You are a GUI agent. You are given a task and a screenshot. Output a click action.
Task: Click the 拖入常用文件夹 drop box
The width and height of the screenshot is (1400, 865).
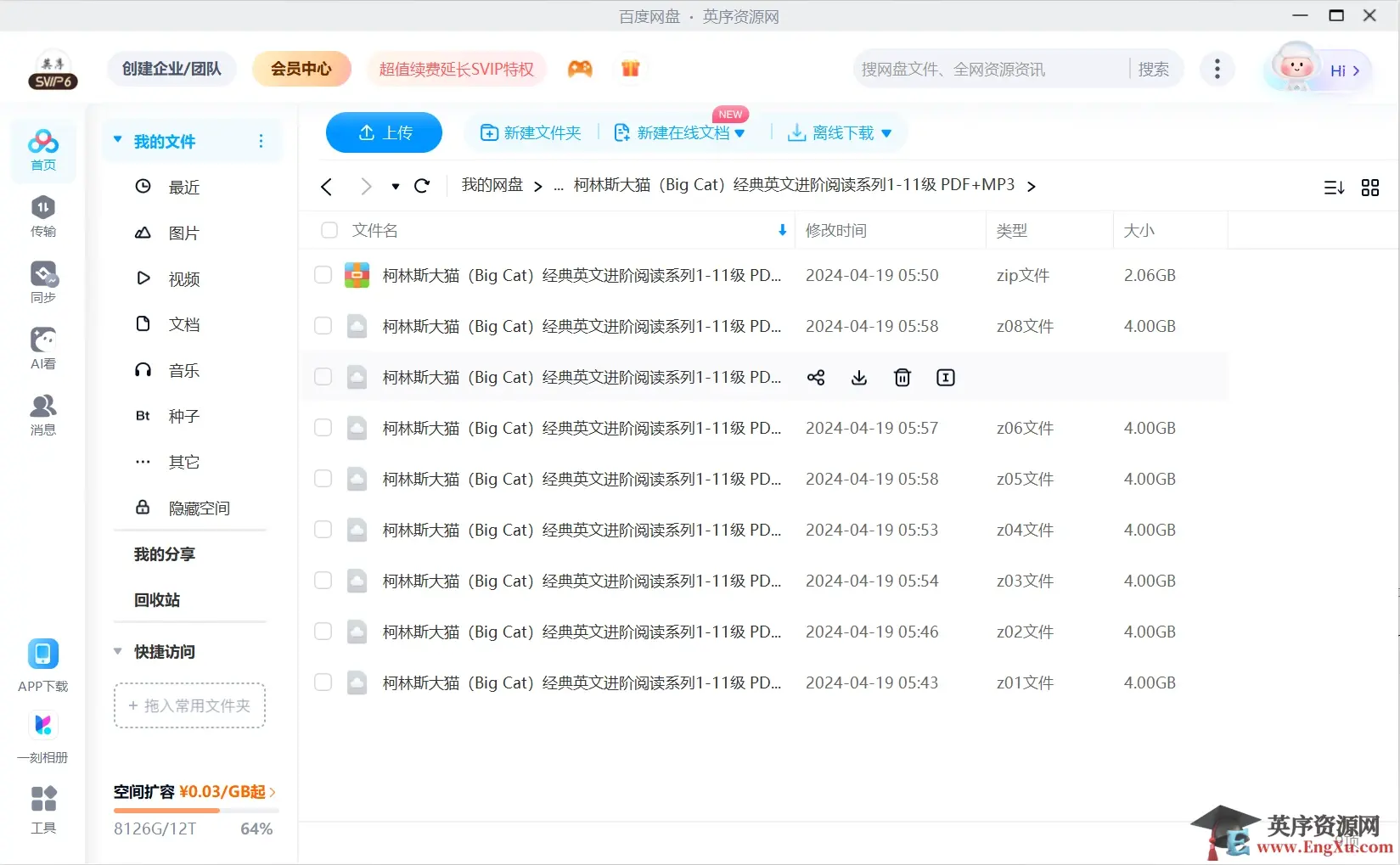click(x=190, y=705)
